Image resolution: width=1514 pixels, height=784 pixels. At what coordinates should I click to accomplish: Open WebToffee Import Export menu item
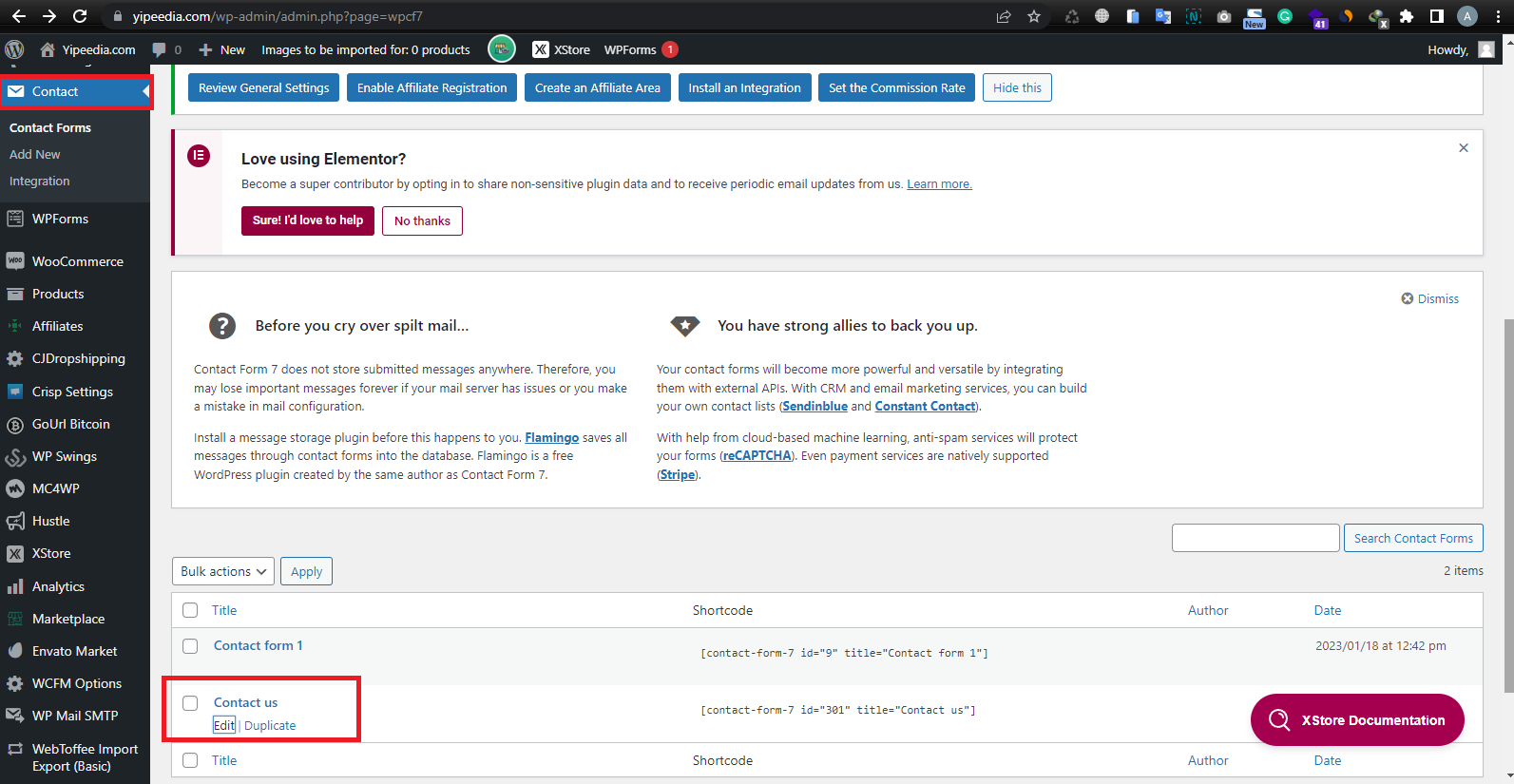tap(75, 757)
